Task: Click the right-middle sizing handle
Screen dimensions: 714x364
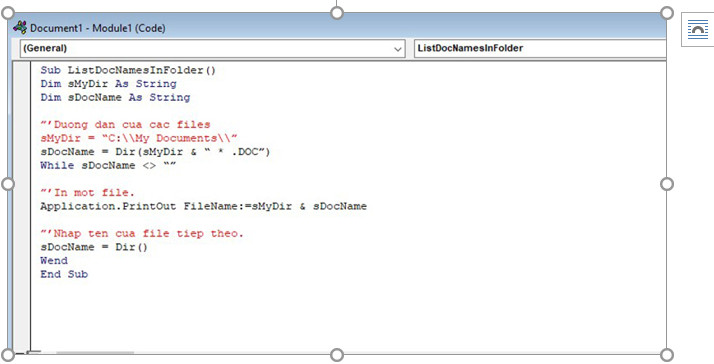Action: click(667, 184)
